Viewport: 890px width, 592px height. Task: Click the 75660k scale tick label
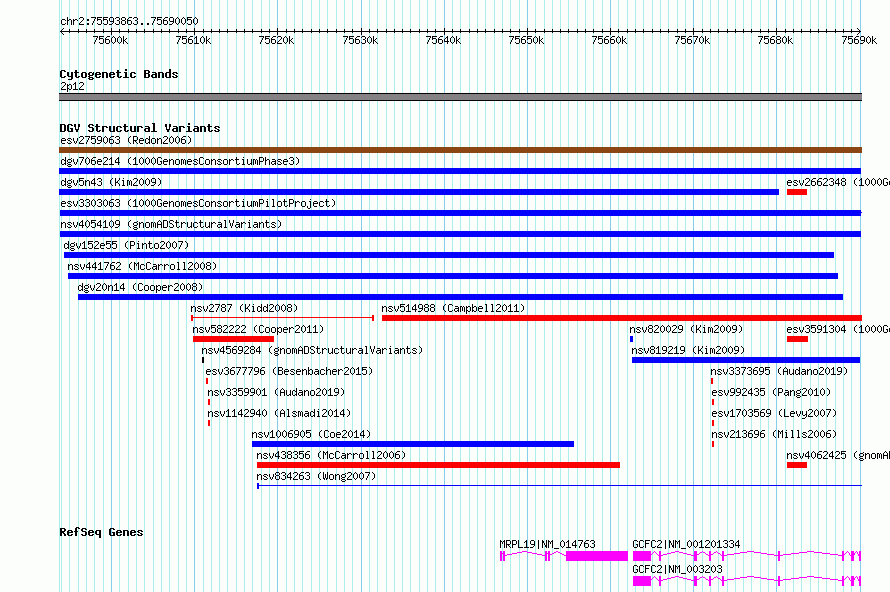tap(609, 40)
